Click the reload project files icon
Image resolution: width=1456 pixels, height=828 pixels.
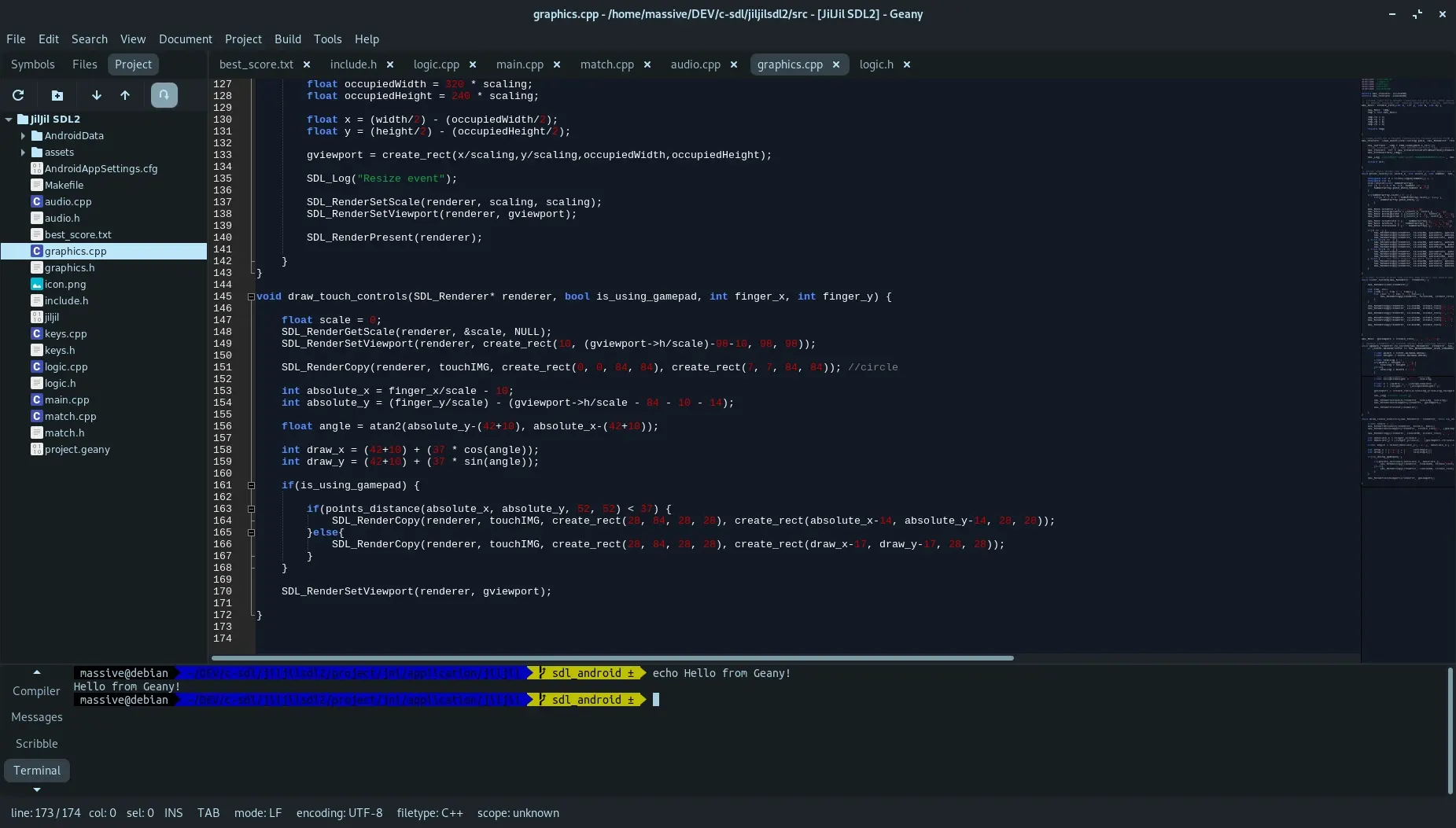18,95
